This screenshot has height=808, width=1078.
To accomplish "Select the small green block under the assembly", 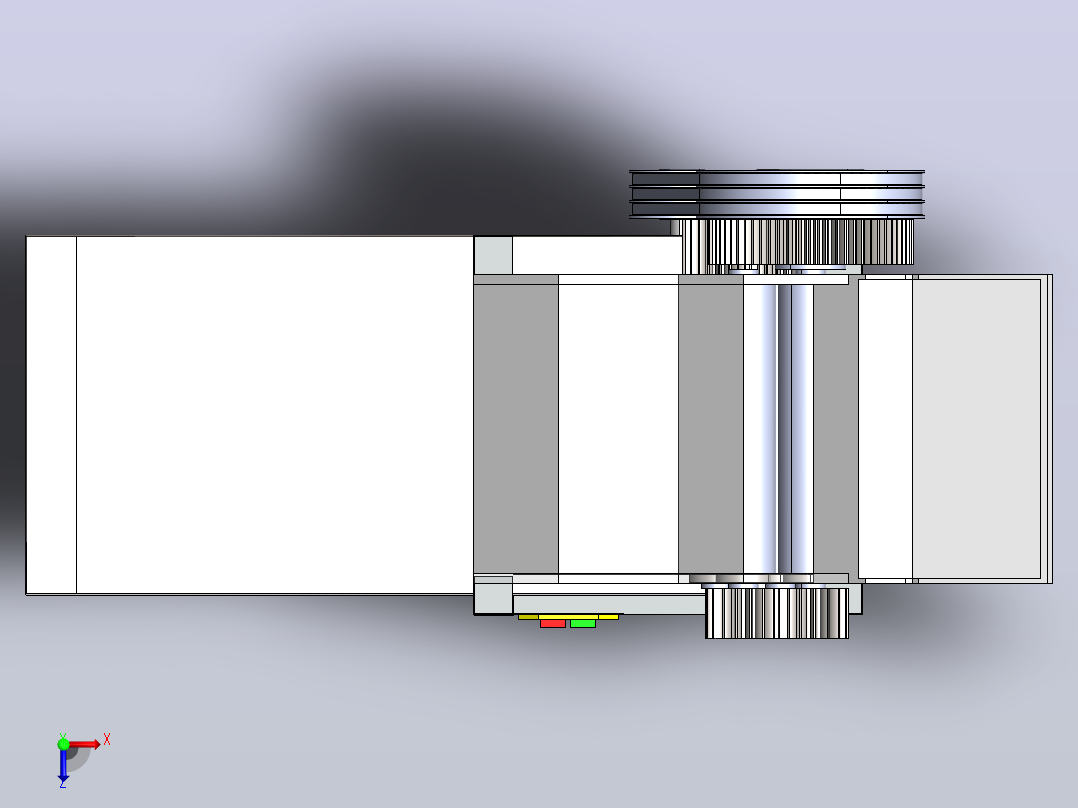I will point(583,624).
